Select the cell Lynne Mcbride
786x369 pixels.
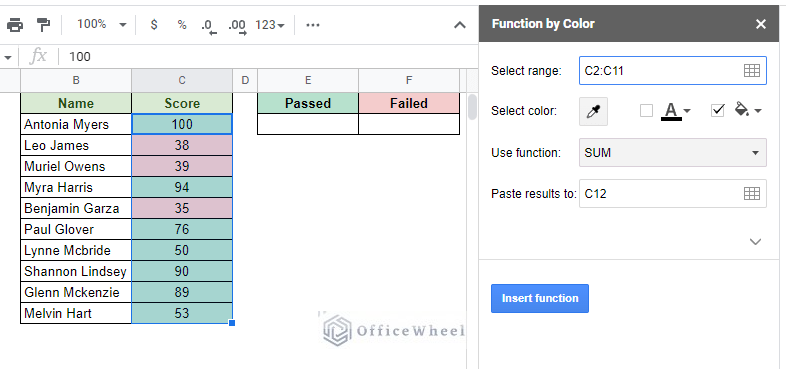(76, 250)
